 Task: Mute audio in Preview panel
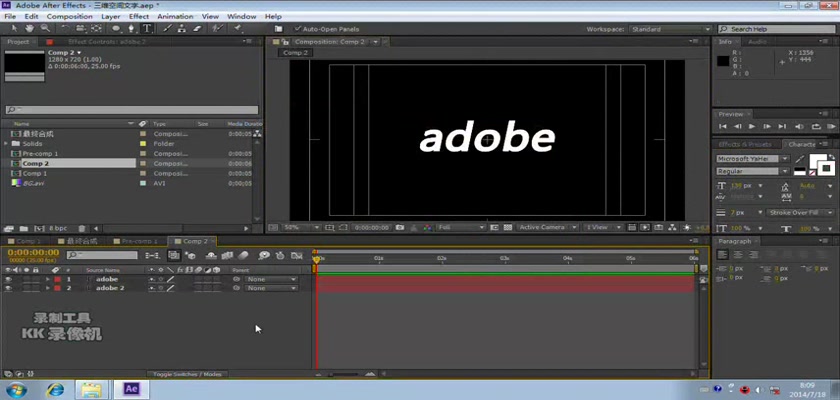[x=800, y=126]
